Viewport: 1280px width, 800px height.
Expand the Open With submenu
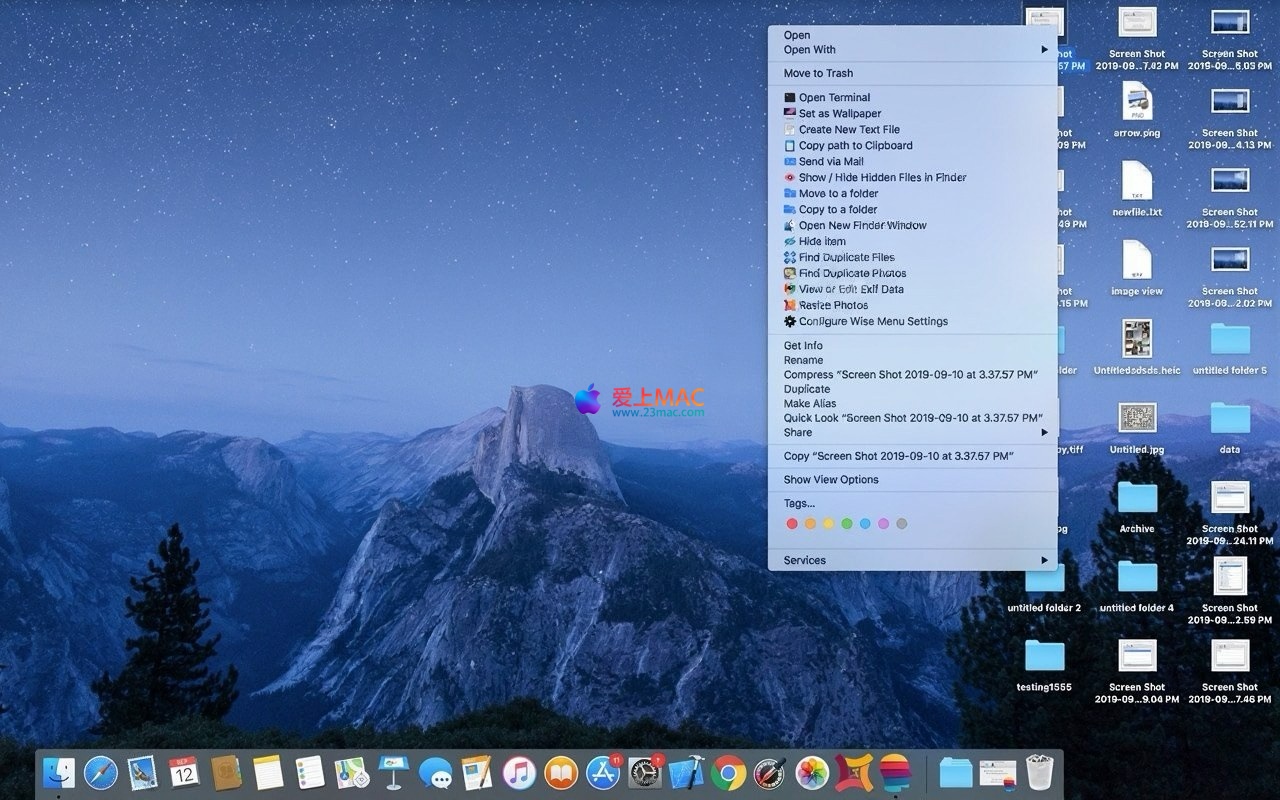1044,50
